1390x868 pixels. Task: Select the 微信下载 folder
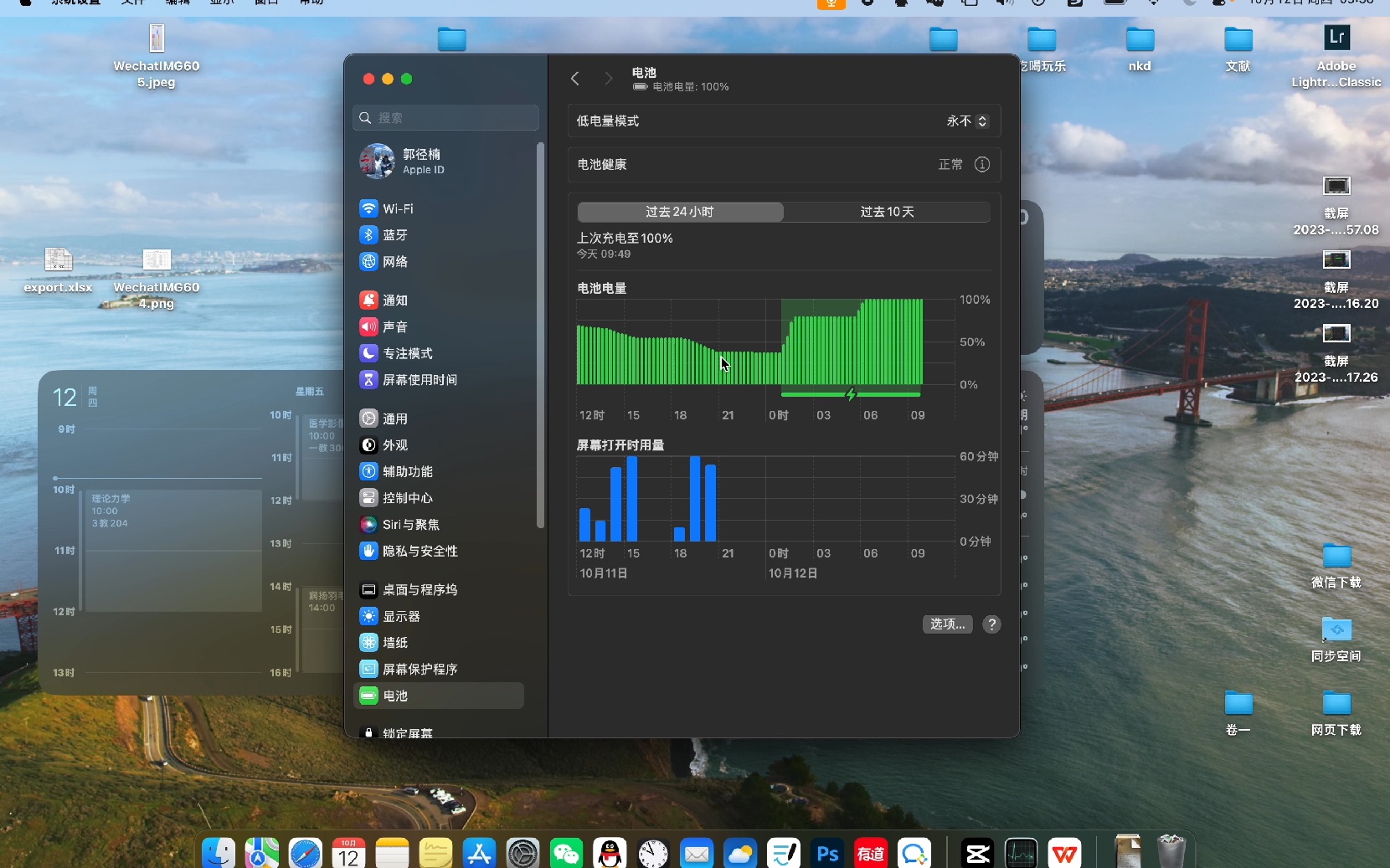(x=1336, y=566)
